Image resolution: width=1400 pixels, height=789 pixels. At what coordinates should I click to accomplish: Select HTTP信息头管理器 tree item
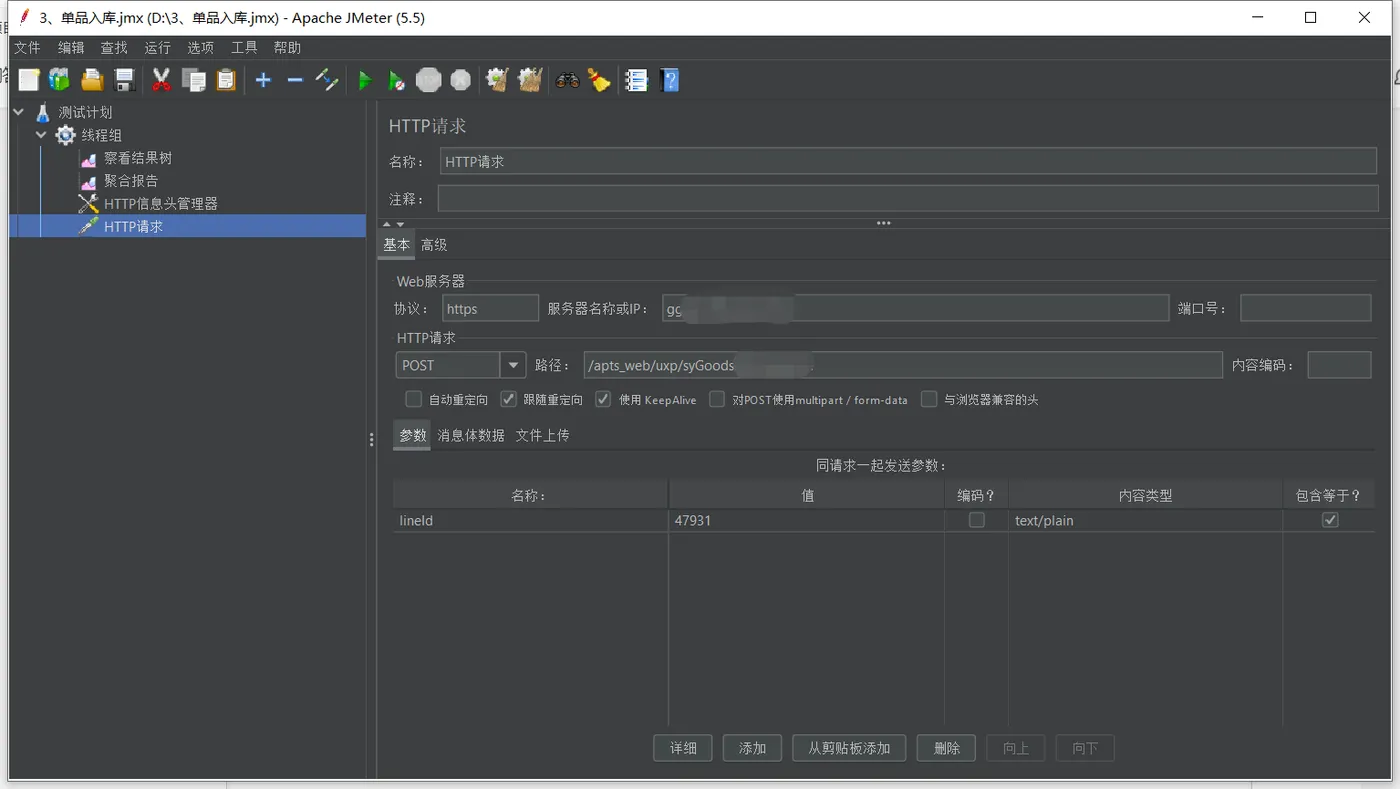[x=161, y=204]
